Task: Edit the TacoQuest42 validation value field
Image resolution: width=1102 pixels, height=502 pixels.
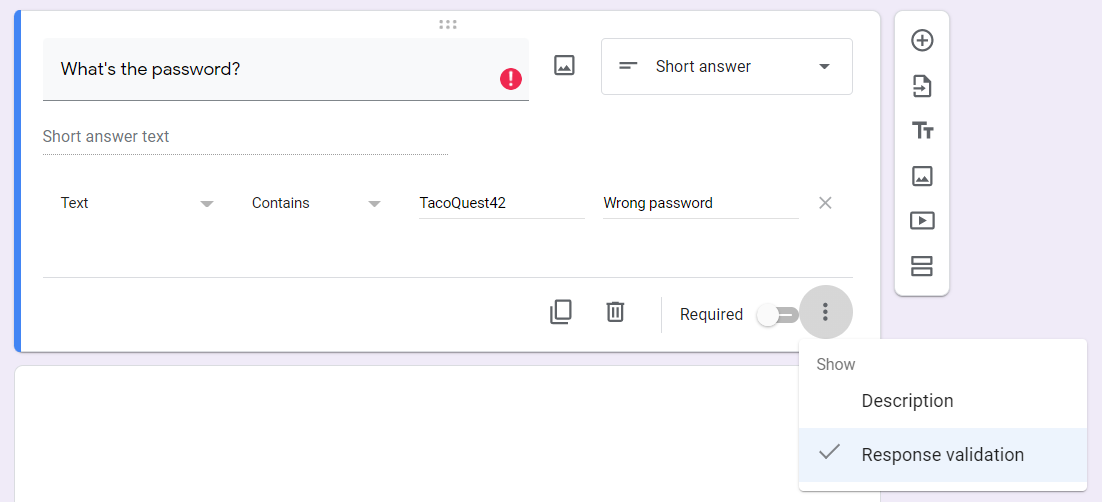Action: pyautogui.click(x=502, y=203)
